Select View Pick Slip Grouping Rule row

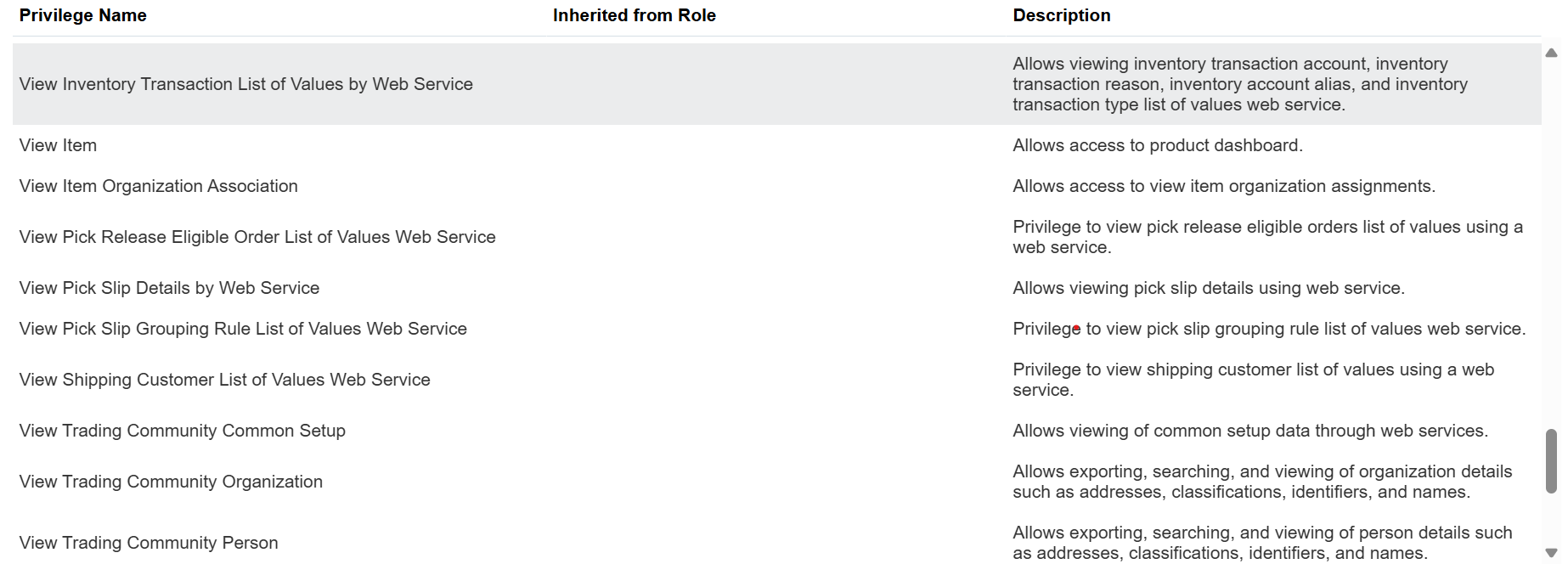coord(777,329)
